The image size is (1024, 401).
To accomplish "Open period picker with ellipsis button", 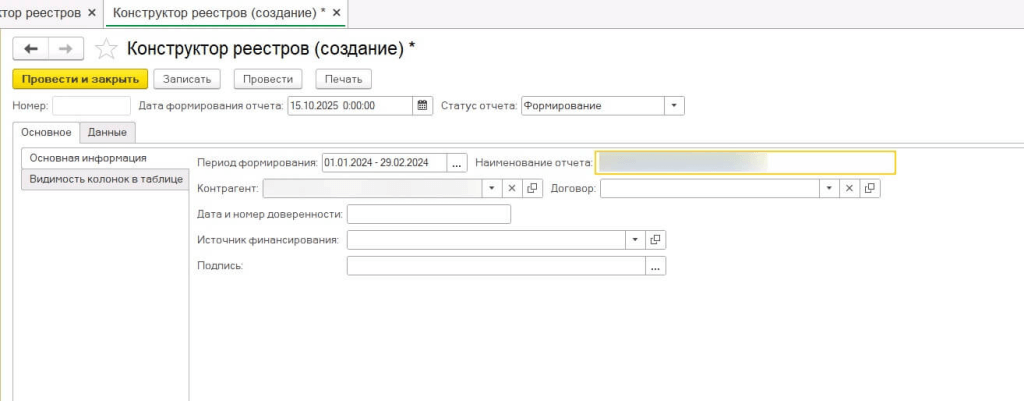I will point(457,162).
